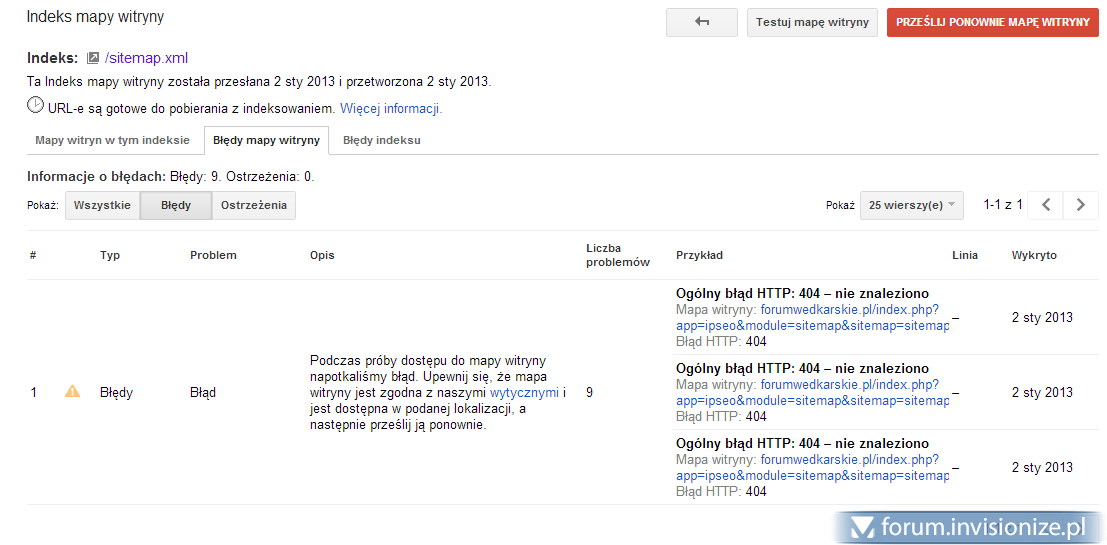Filter list by Ostrzeżenia toggle button
Image resolution: width=1107 pixels, height=545 pixels.
pyautogui.click(x=253, y=205)
